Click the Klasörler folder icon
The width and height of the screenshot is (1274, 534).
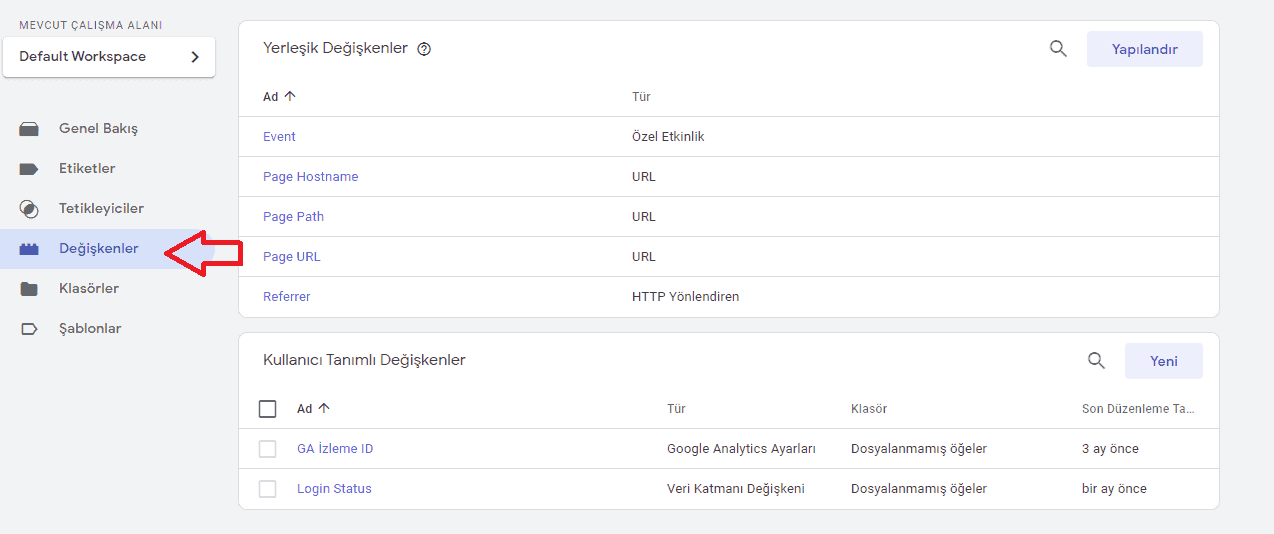pos(29,289)
